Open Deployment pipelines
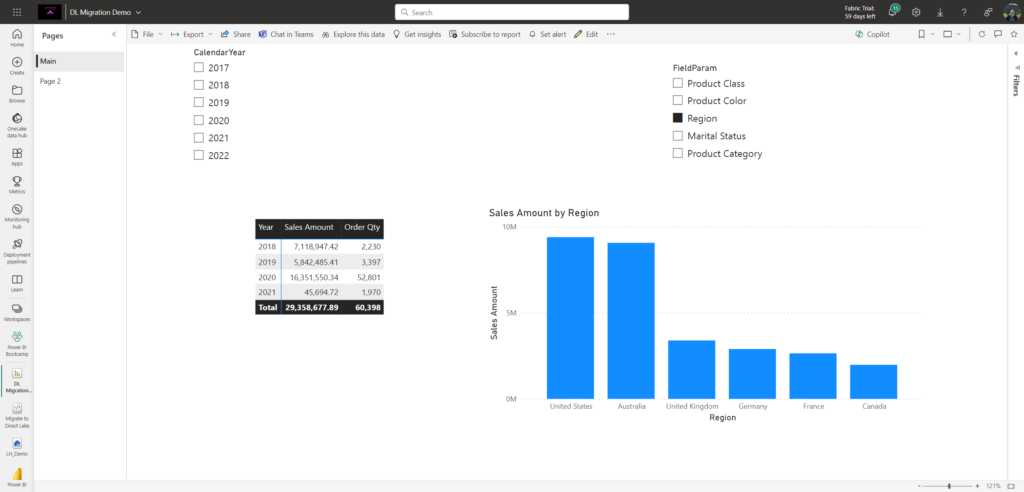 [x=17, y=251]
